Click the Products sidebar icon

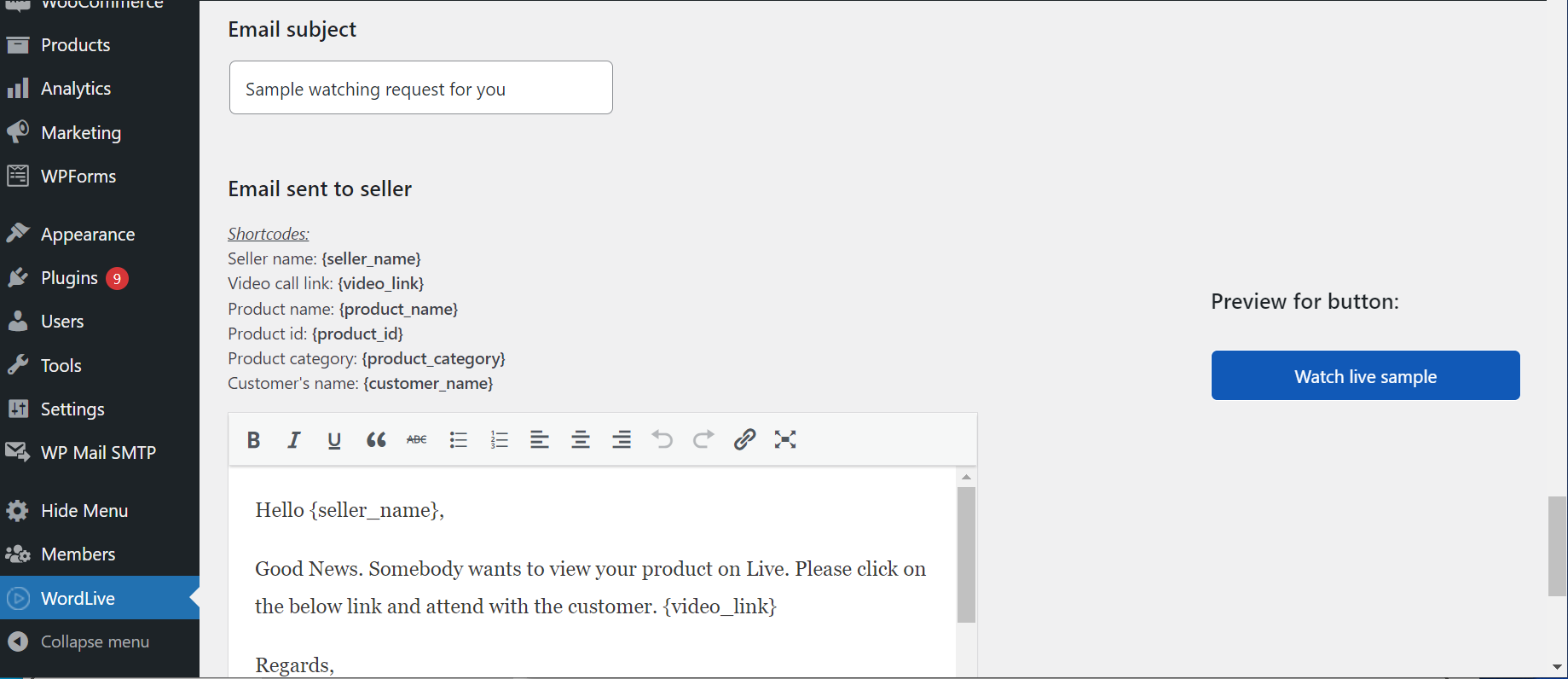pos(18,45)
